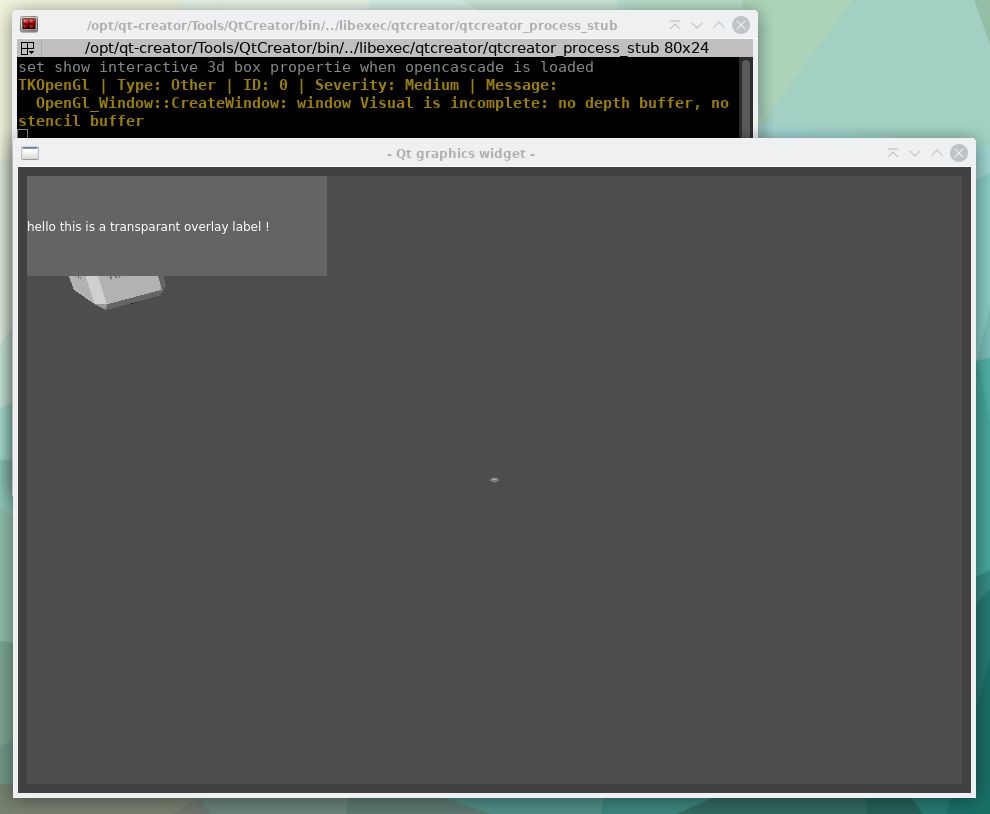Viewport: 990px width, 814px height.
Task: Minimize the qtcreator_process_stub terminal window
Action: (696, 25)
